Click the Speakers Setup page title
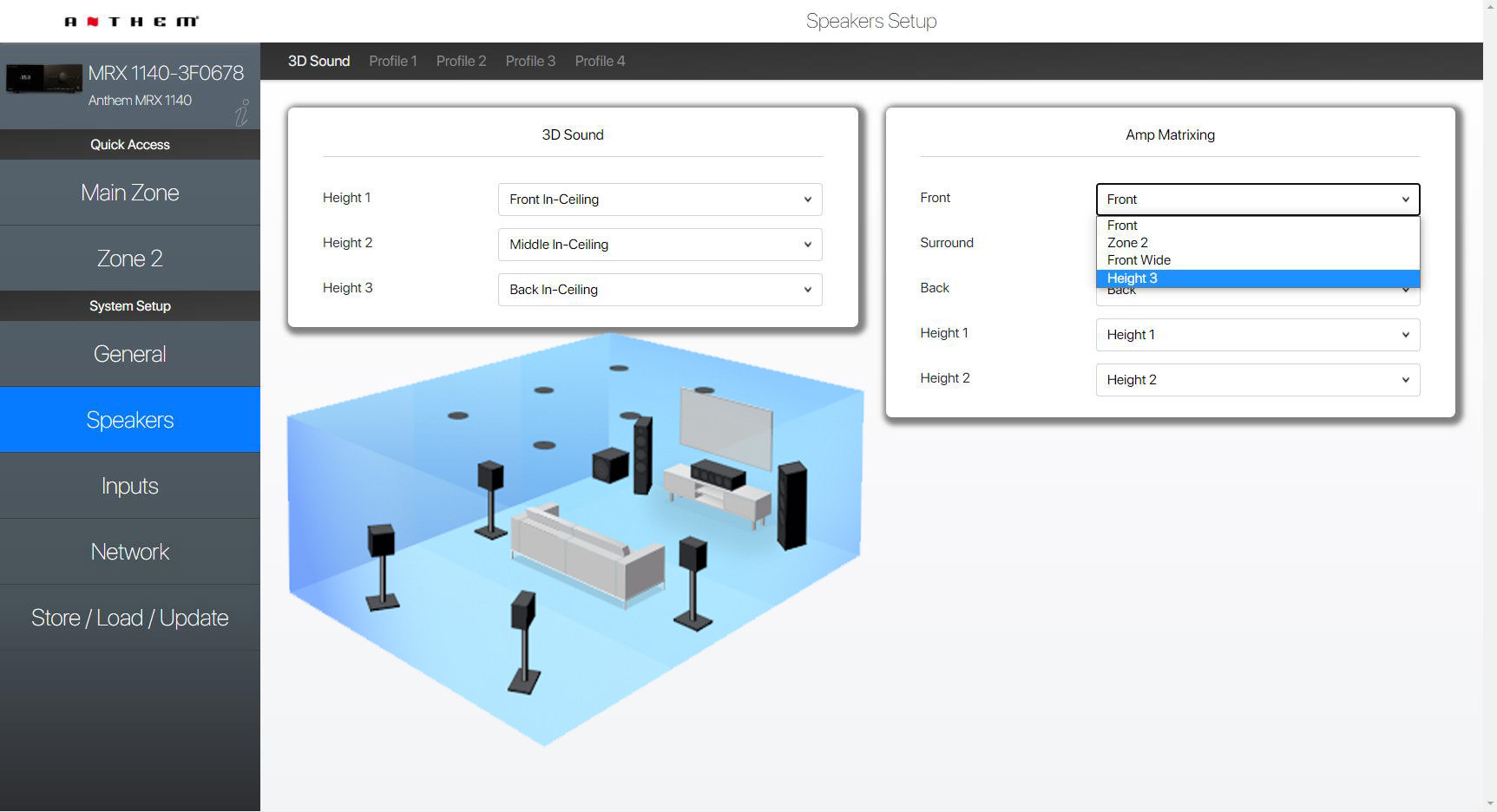The height and width of the screenshot is (812, 1497). tap(871, 21)
